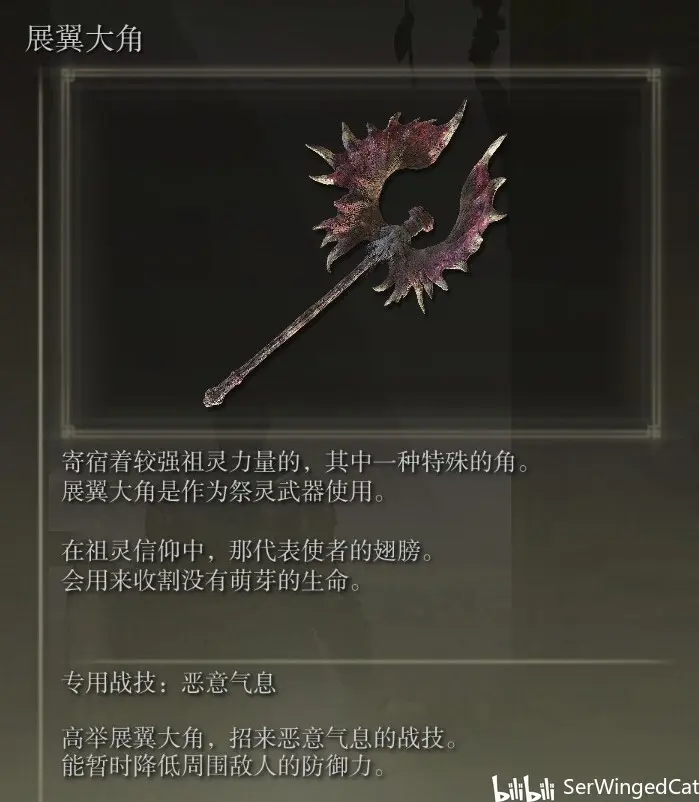Viewport: 699px width, 802px height.
Task: Click the line 高举展翼大角，招来恶意气息的战技
Action: point(259,738)
